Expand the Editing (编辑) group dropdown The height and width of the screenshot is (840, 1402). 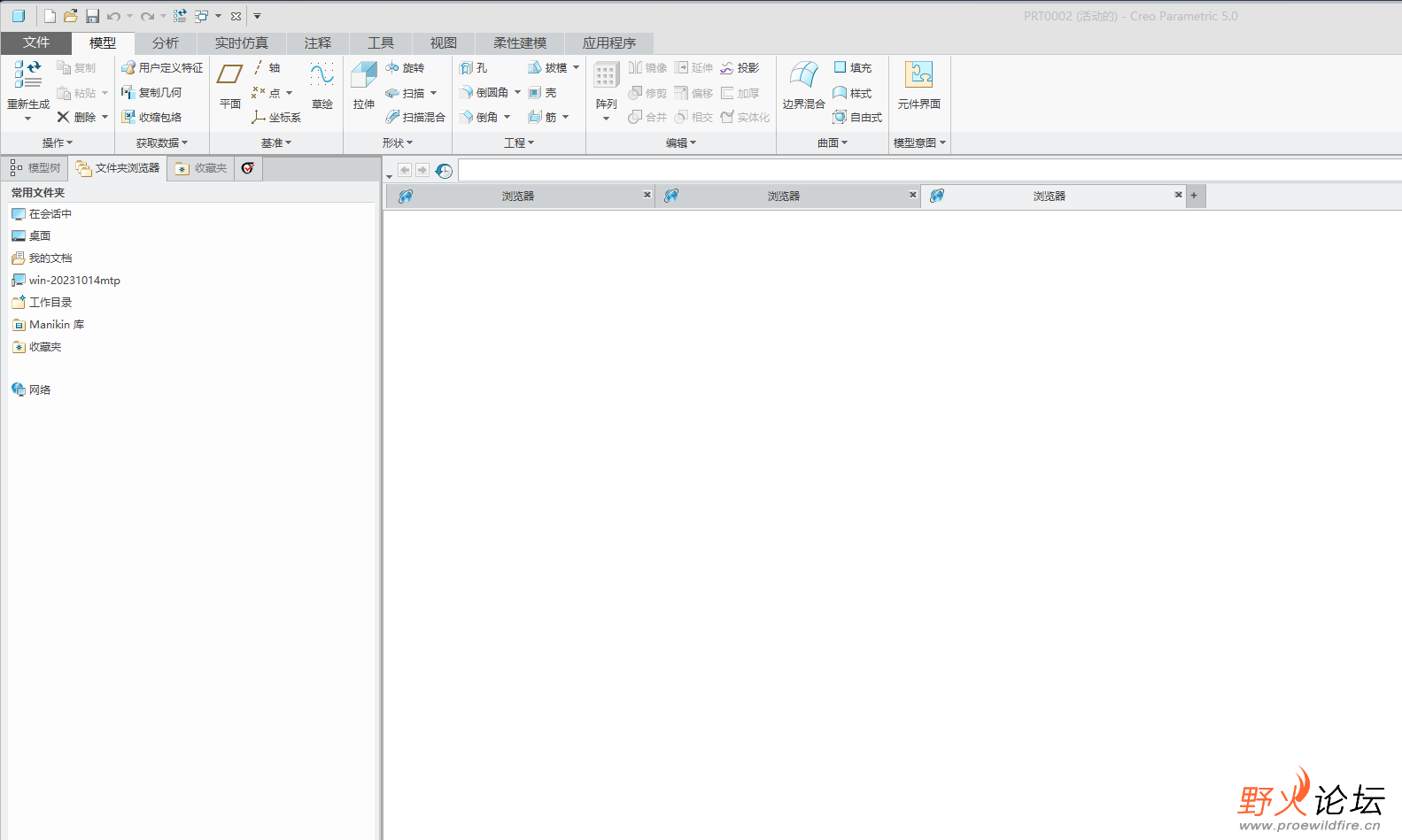[681, 143]
